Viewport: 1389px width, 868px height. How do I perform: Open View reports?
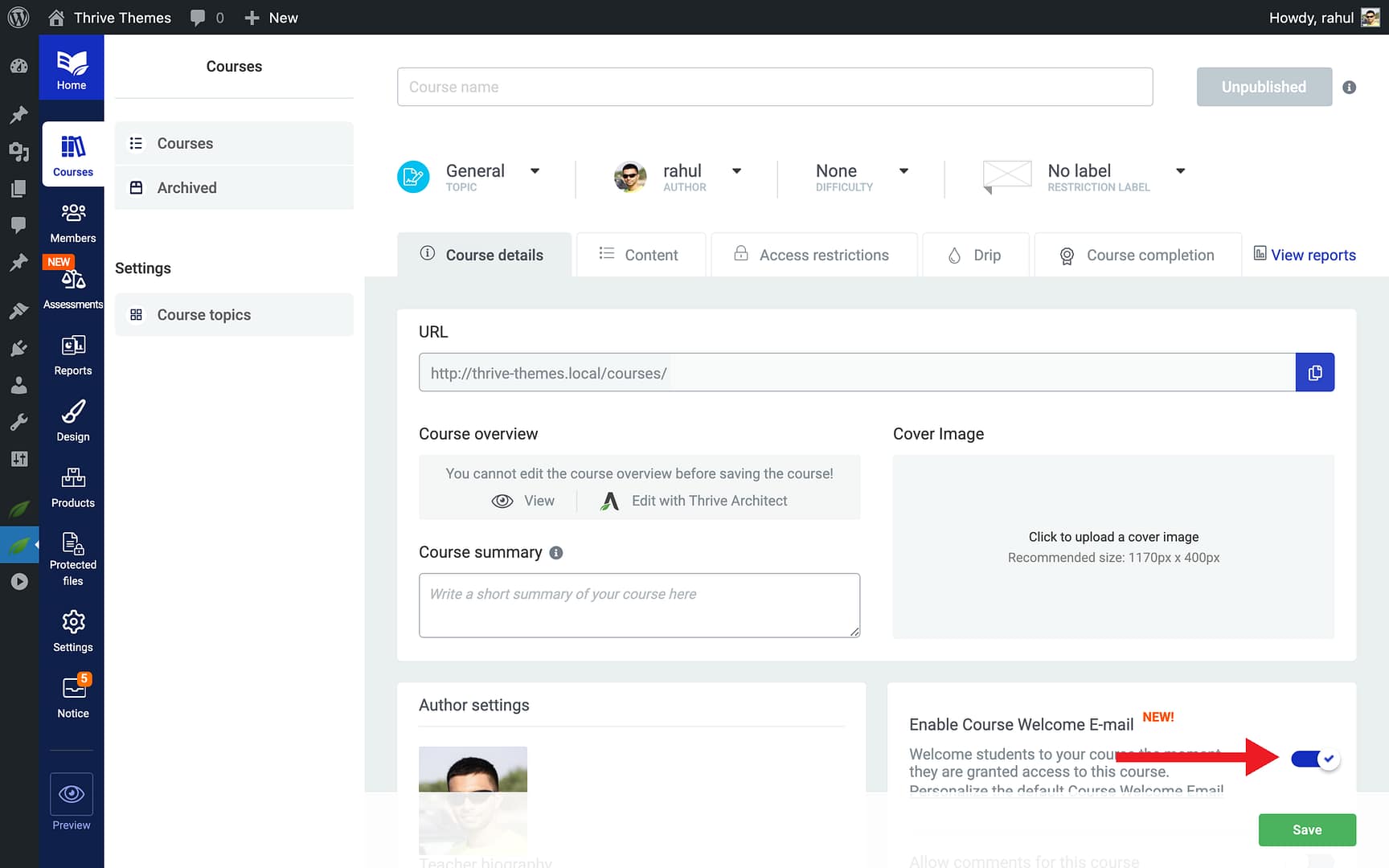pyautogui.click(x=1313, y=255)
